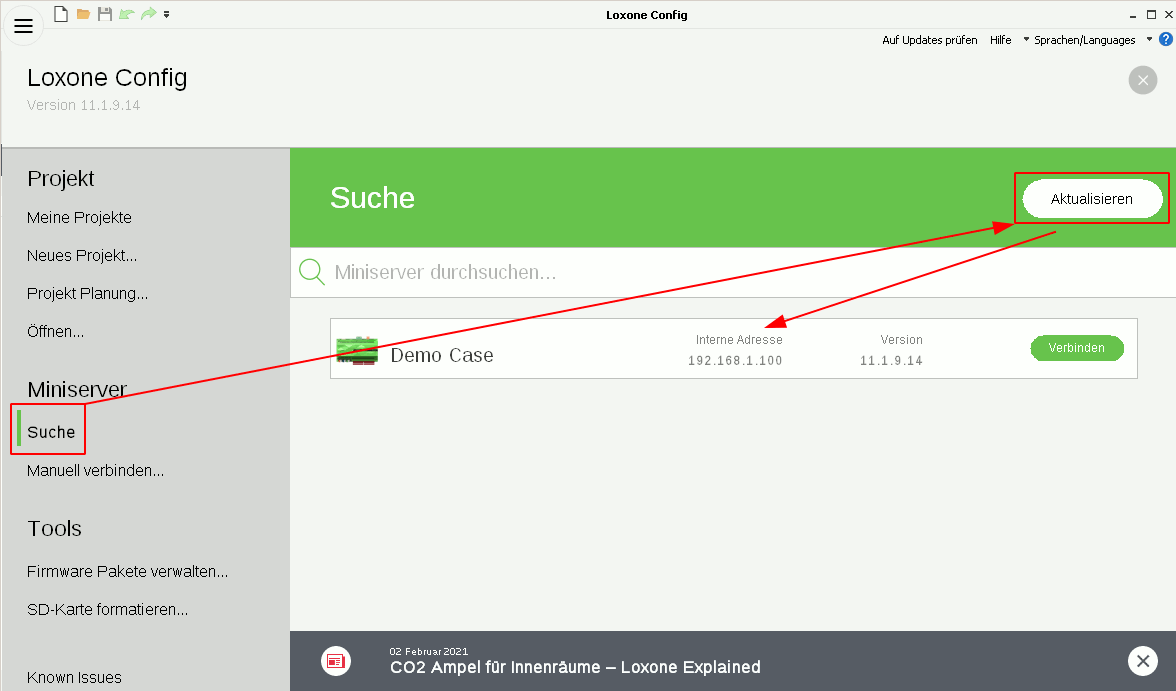Viewport: 1176px width, 691px height.
Task: Click the news article icon in the banner
Action: point(335,661)
